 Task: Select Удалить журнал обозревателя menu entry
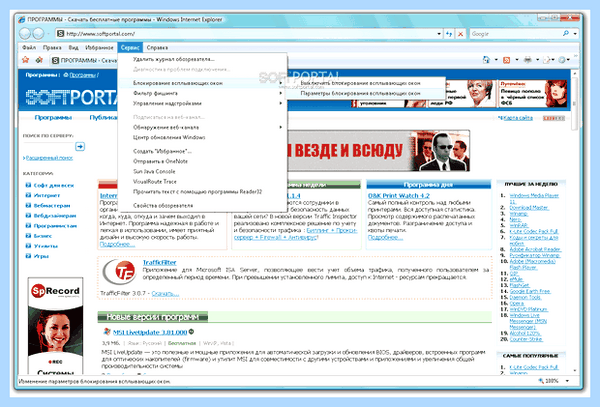click(x=202, y=59)
